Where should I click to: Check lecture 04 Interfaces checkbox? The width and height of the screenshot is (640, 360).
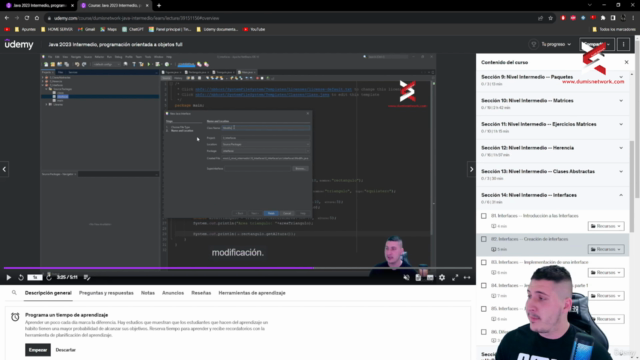(484, 285)
